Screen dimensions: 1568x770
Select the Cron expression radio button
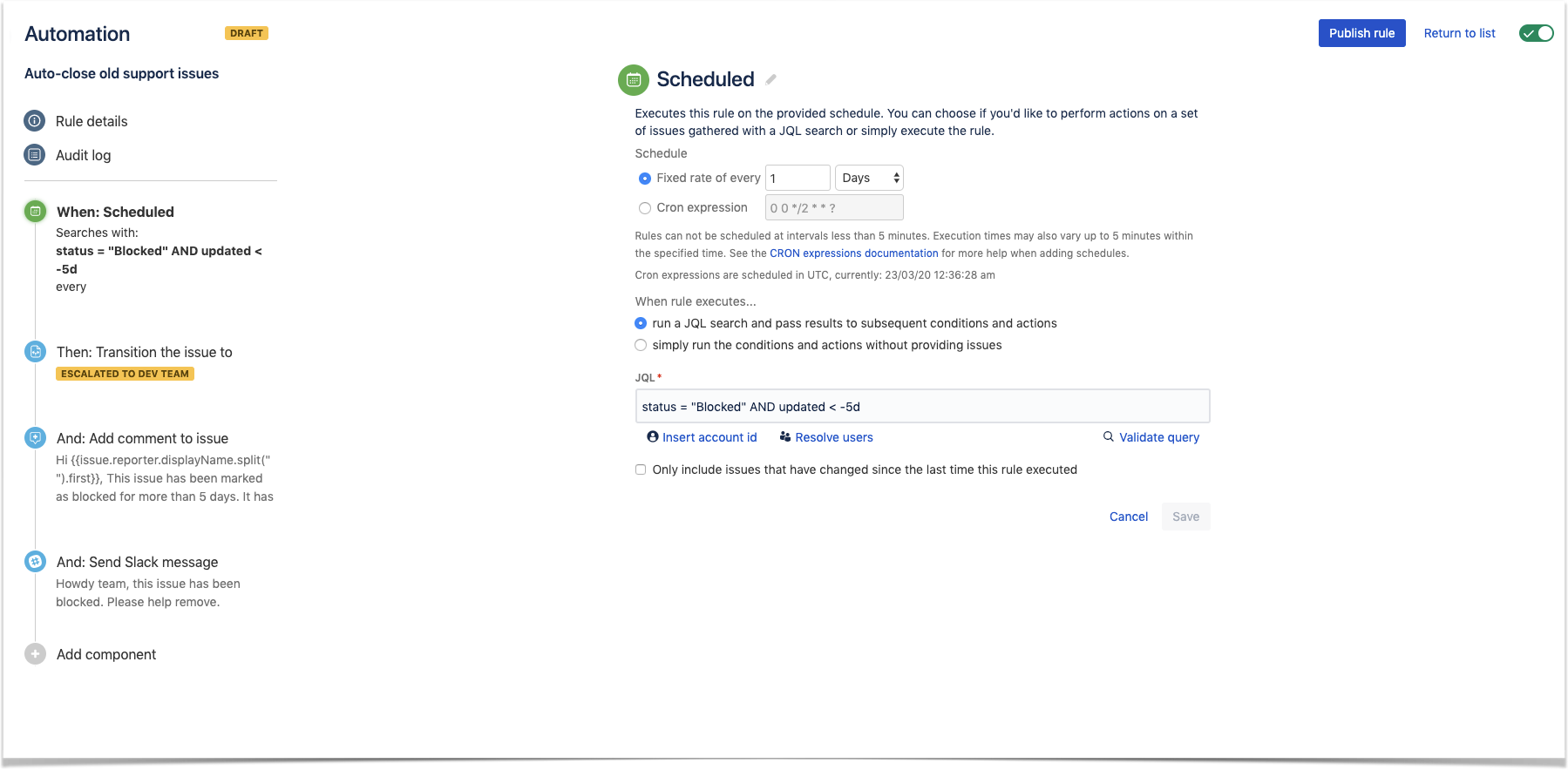[x=645, y=208]
